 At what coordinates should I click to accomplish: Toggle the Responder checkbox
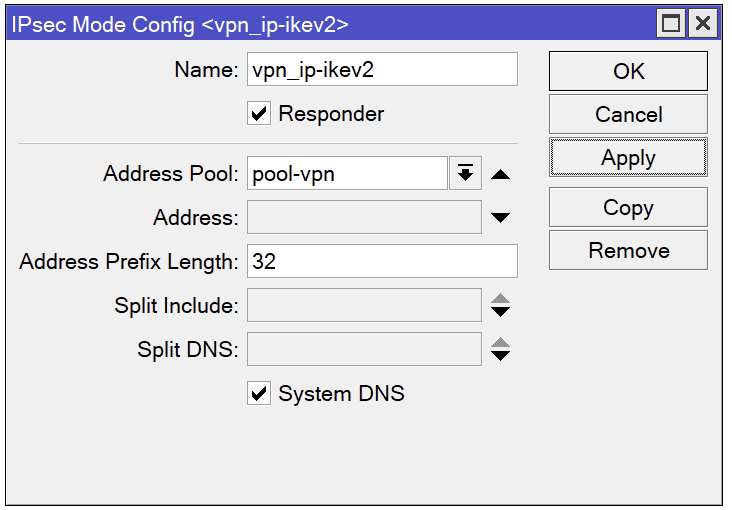point(259,113)
